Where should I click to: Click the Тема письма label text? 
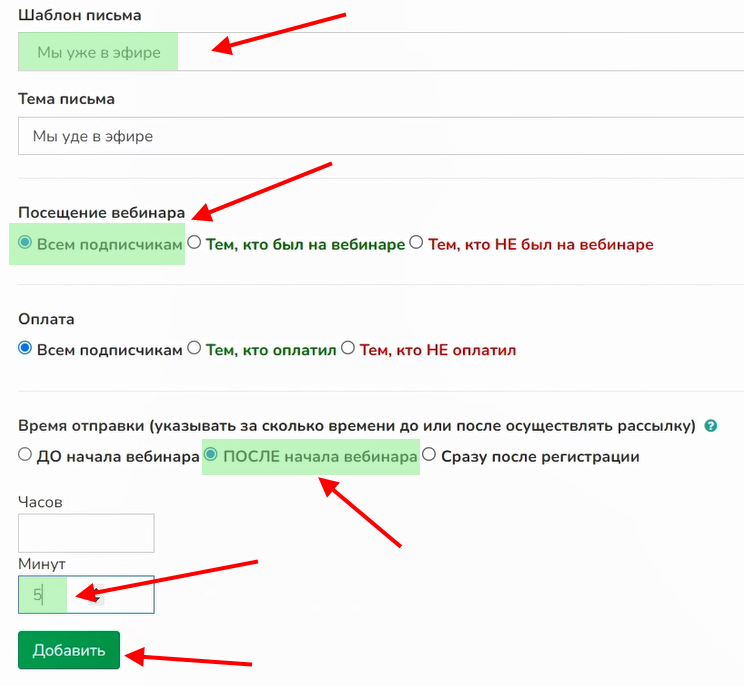tap(67, 99)
